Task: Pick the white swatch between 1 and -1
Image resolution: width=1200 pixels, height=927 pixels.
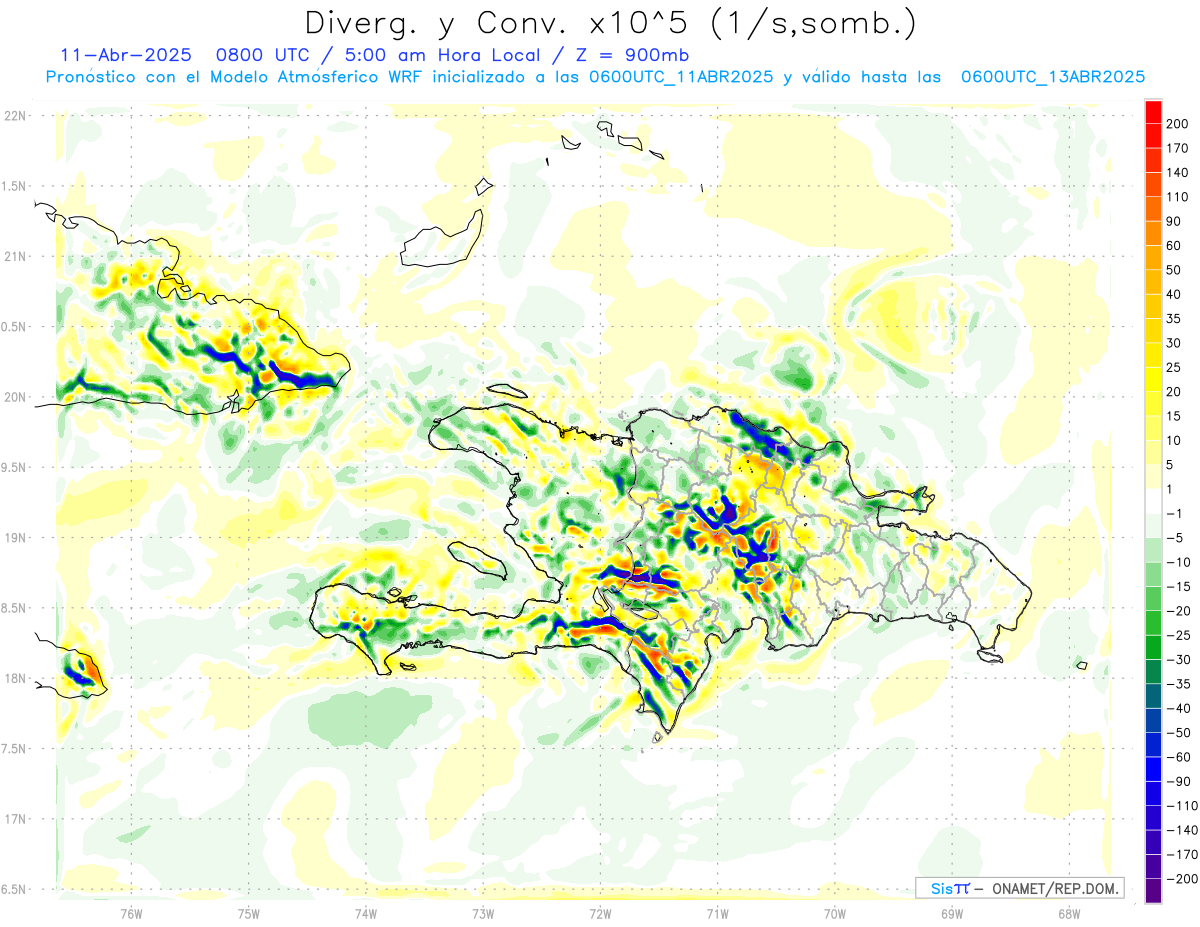Action: [x=1154, y=501]
